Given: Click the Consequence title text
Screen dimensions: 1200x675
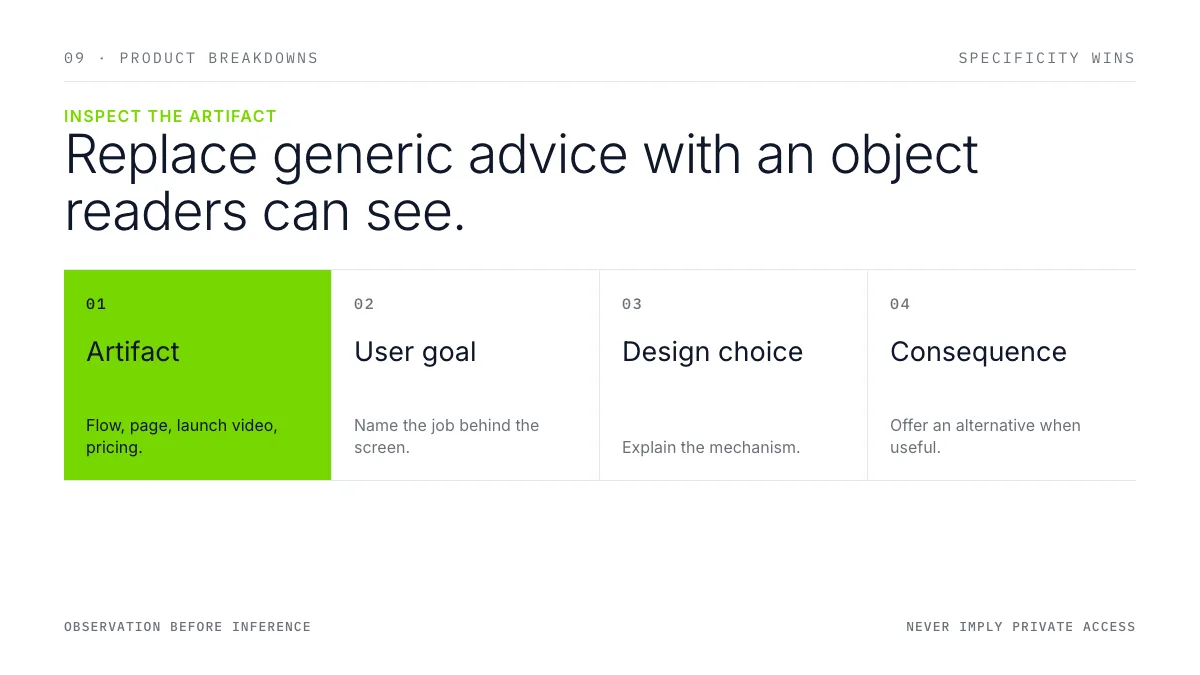Looking at the screenshot, I should pos(978,352).
